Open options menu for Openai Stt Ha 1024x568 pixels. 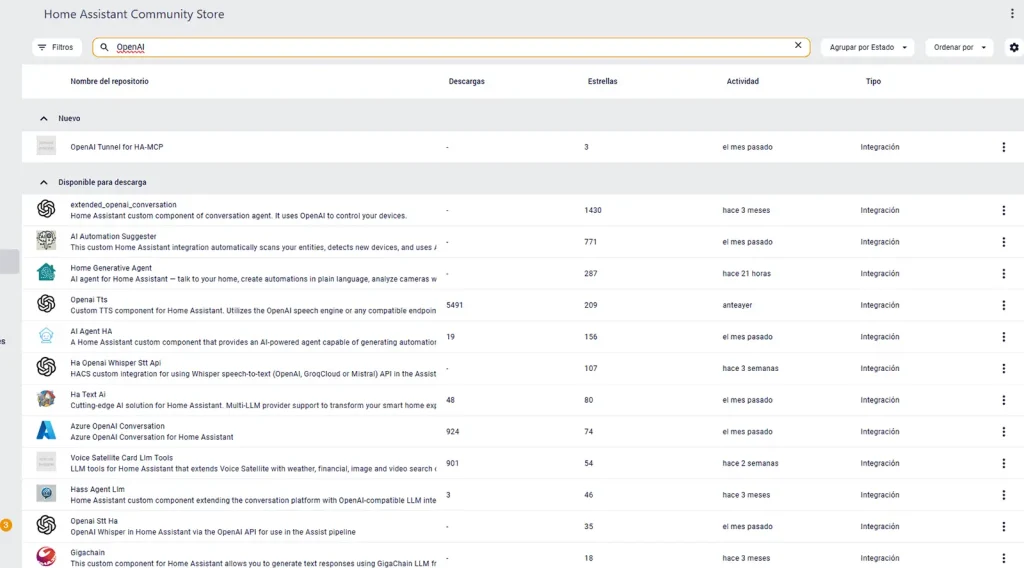(1003, 527)
